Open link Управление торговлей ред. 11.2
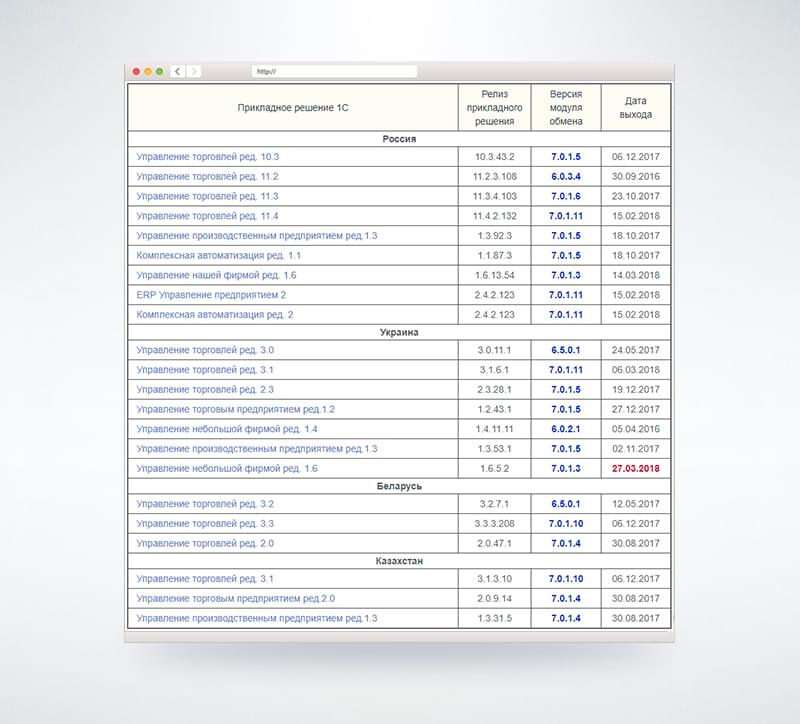 207,177
